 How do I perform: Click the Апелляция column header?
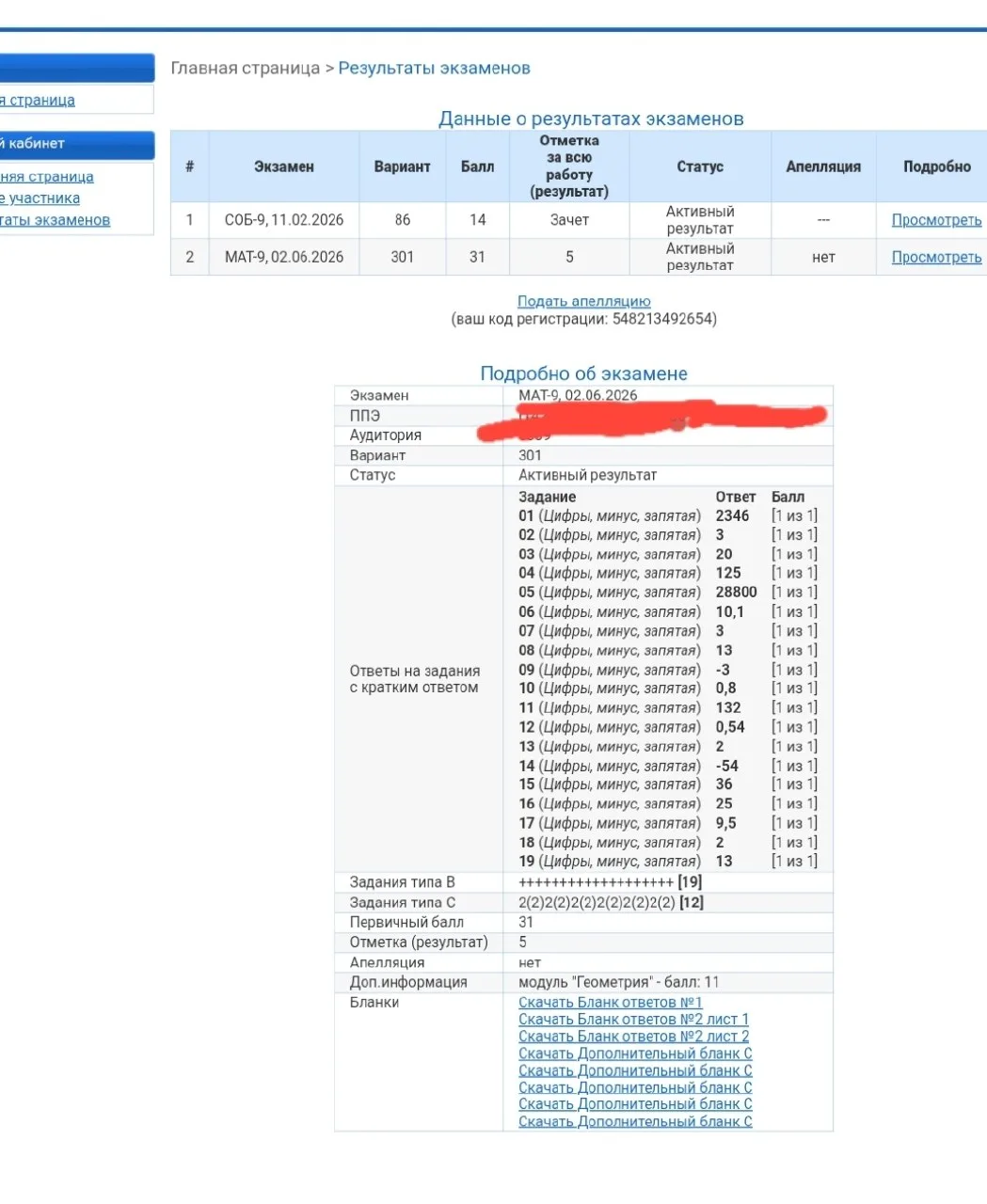click(x=823, y=166)
